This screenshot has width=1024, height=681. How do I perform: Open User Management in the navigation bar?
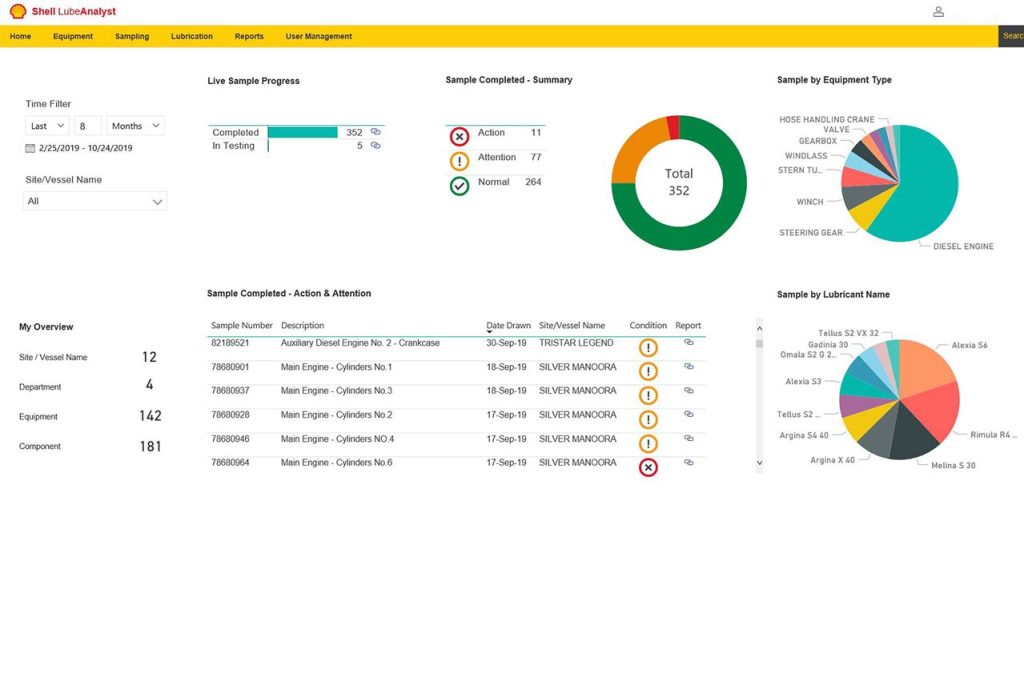coord(319,37)
